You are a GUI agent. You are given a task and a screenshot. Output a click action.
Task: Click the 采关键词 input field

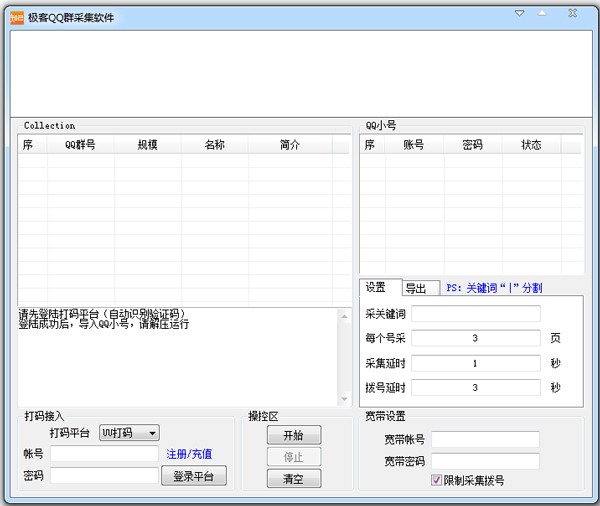[475, 314]
